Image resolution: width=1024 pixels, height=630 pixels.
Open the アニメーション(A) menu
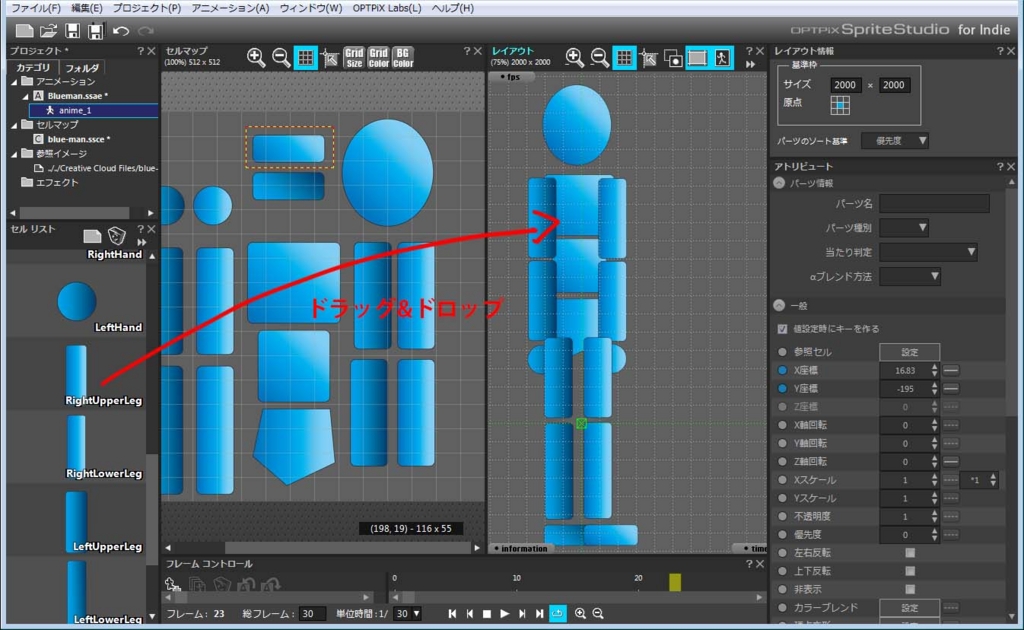point(231,8)
